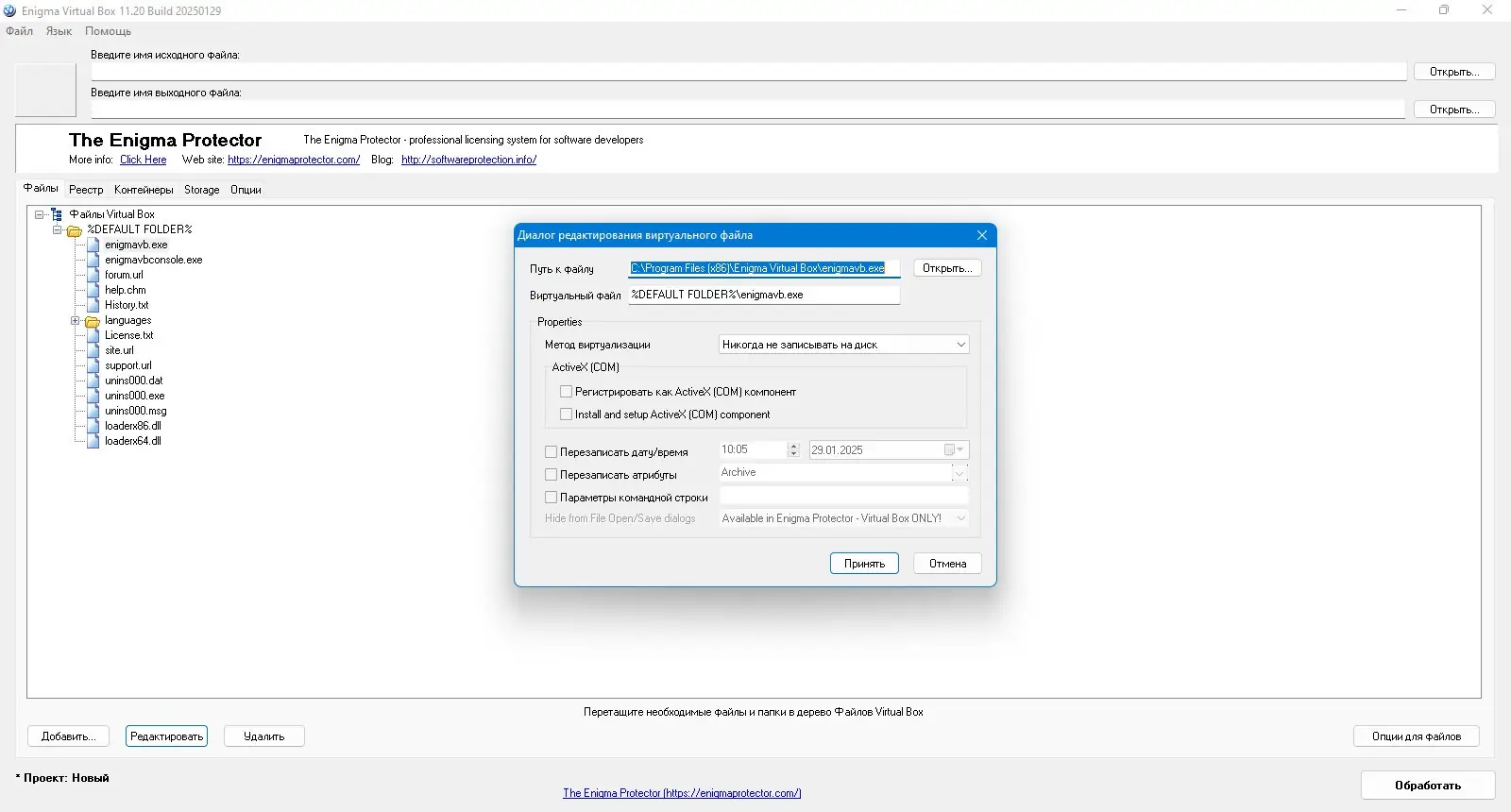Click the support.url file icon
Image resolution: width=1511 pixels, height=812 pixels.
[93, 365]
